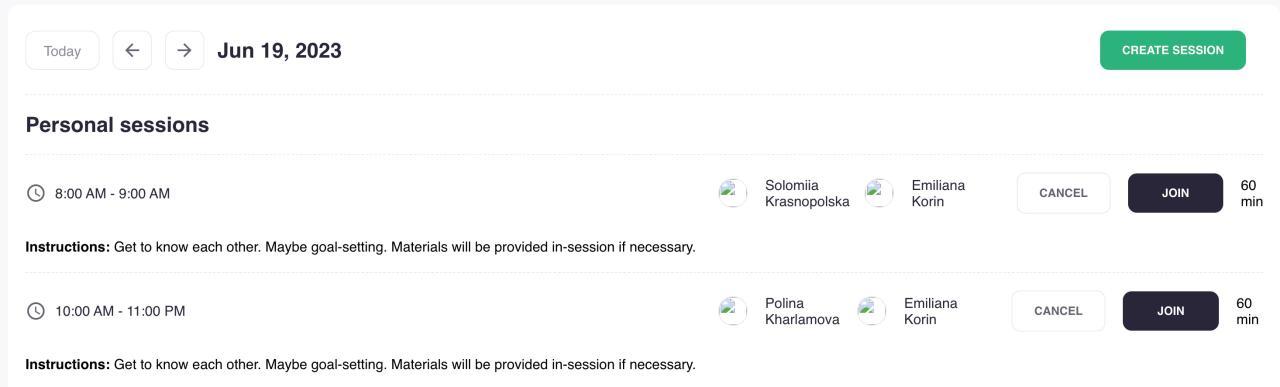Cancel the 10:00 AM - 11:00 PM session
Image resolution: width=1280 pixels, height=387 pixels.
click(x=1058, y=311)
